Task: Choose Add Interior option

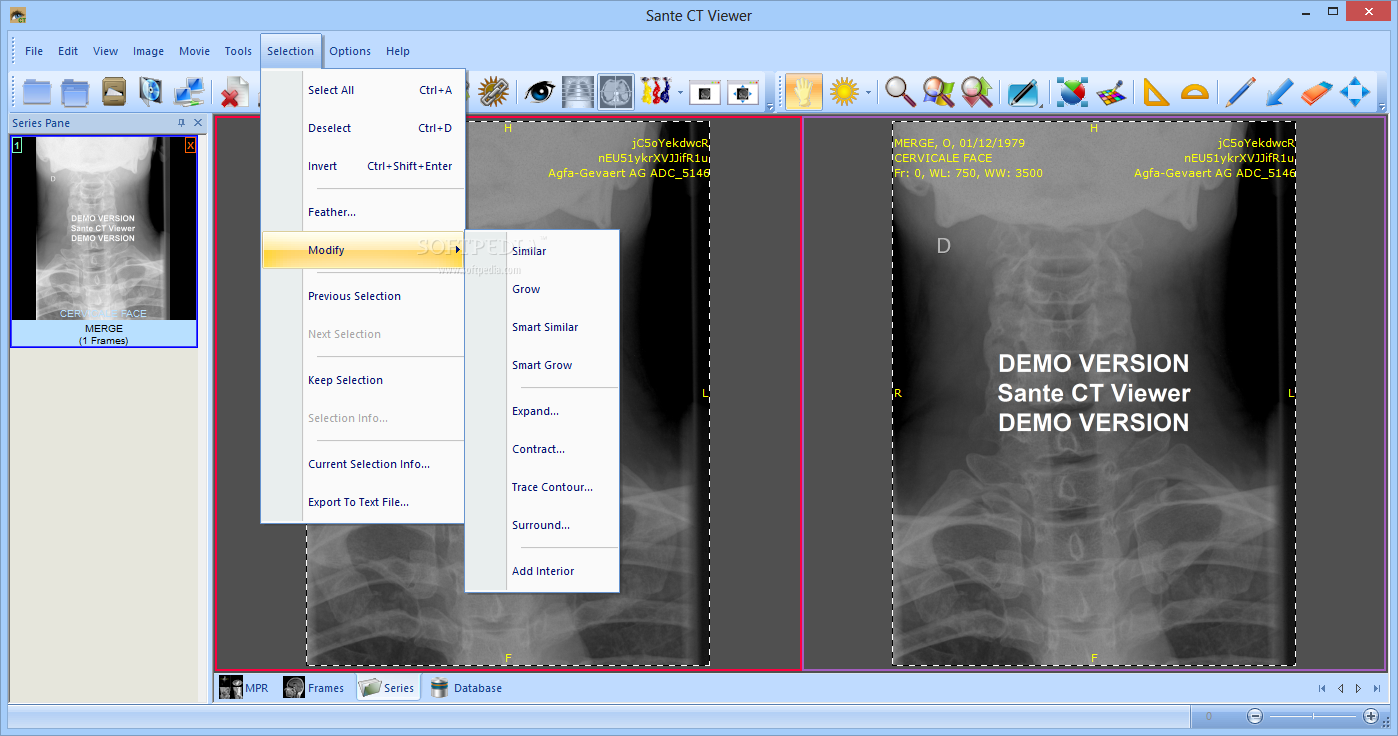Action: pyautogui.click(x=542, y=571)
